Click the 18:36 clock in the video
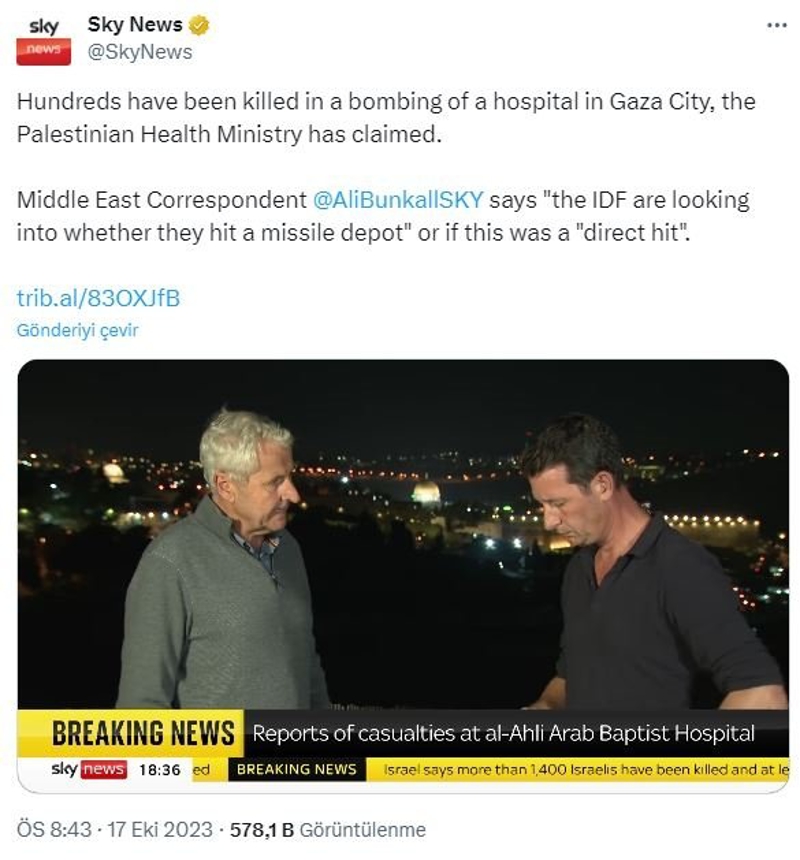Viewport: 800px width, 860px height. pos(160,770)
